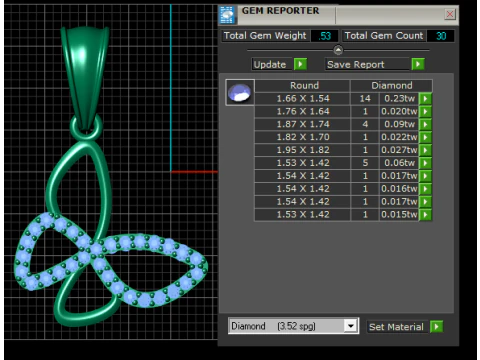
Task: Collapse panel using the round arrow handle
Action: pyautogui.click(x=338, y=50)
